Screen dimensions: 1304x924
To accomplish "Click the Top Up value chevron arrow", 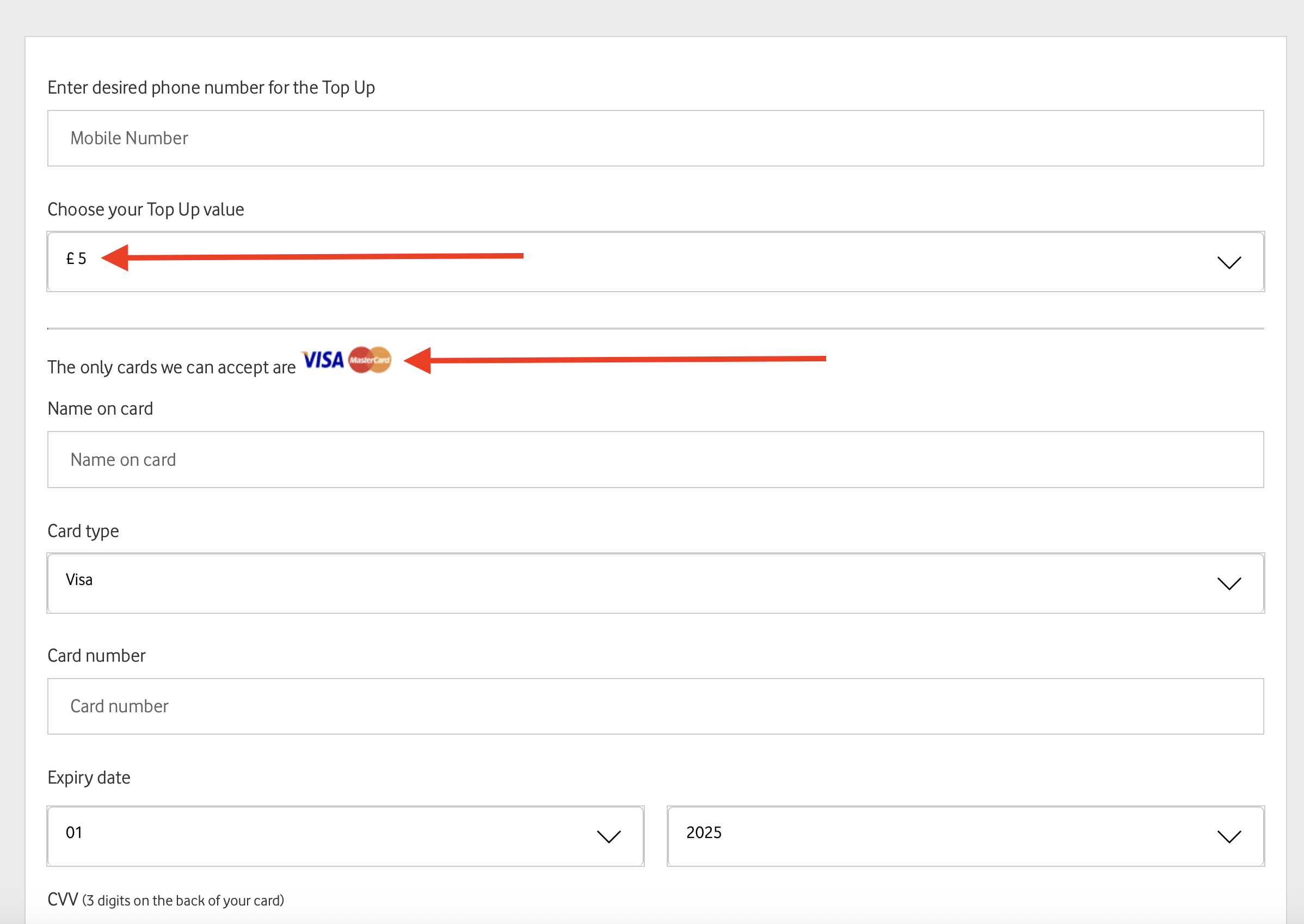I will [x=1229, y=263].
